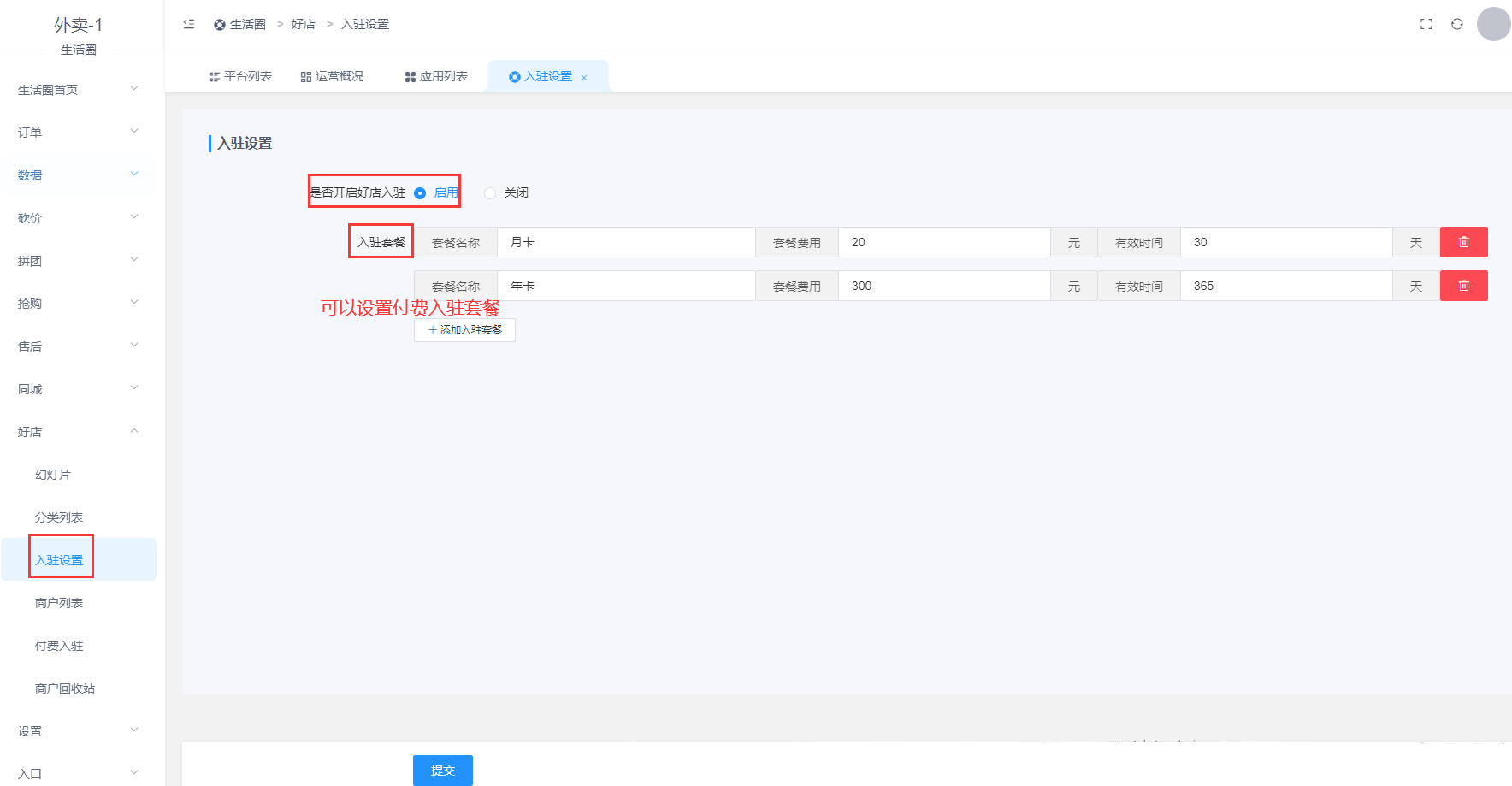This screenshot has height=786, width=1512.
Task: Click the 好店 breadcrumb link
Action: click(304, 25)
